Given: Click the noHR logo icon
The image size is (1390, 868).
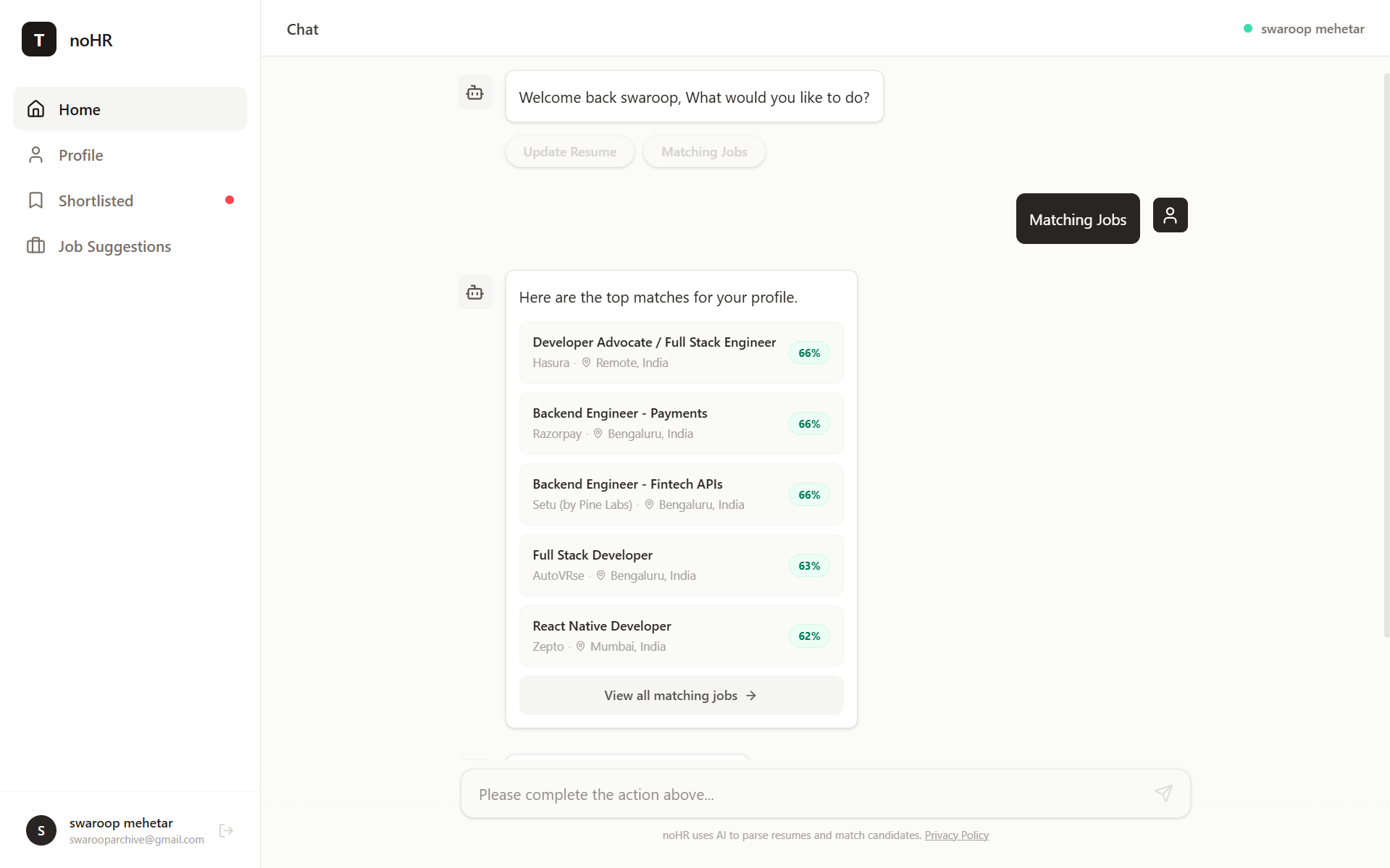Looking at the screenshot, I should pos(38,39).
